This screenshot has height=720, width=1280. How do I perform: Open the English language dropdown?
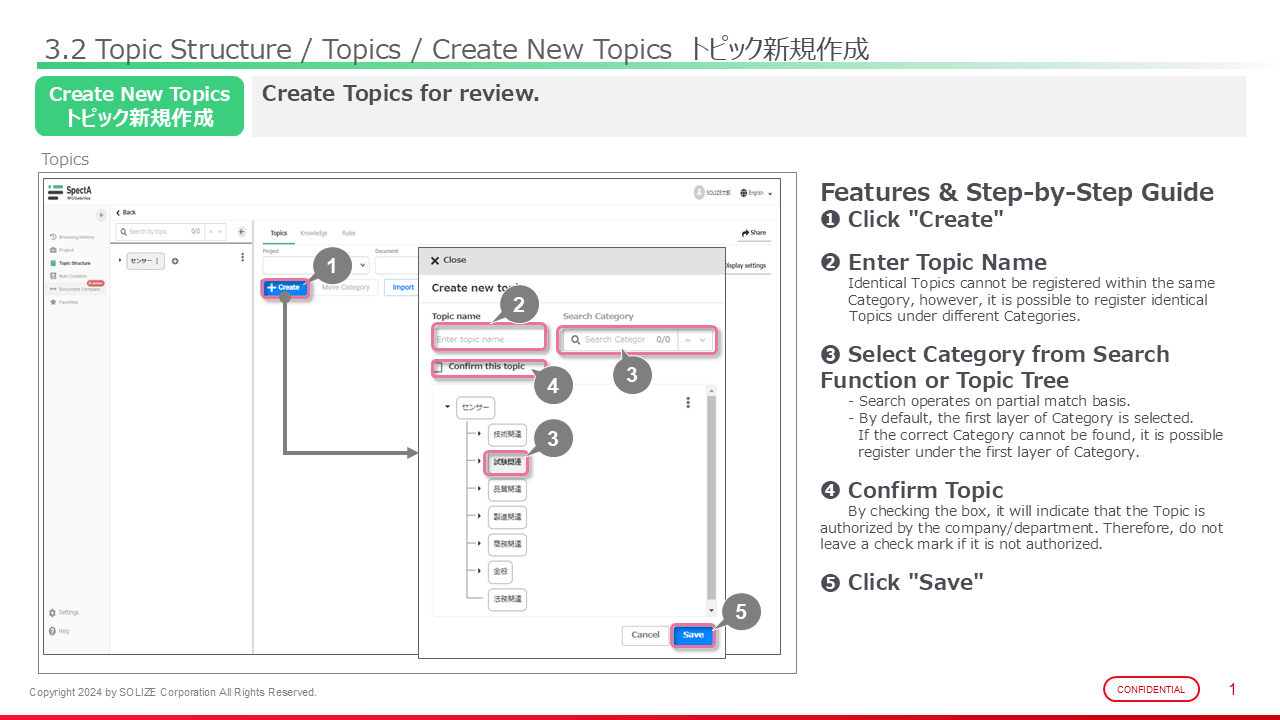pos(756,193)
